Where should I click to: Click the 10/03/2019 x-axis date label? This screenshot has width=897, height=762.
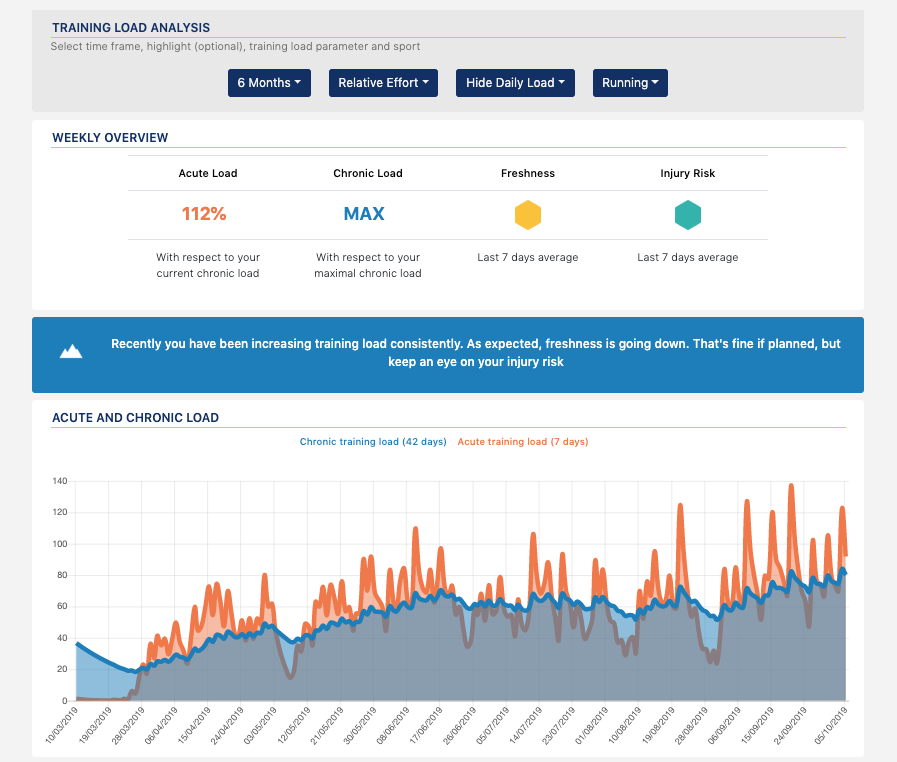coord(62,725)
